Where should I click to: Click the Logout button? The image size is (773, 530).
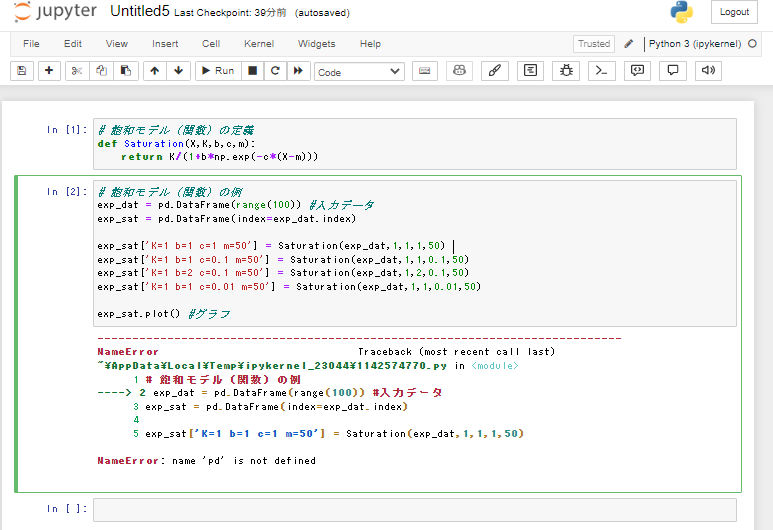point(734,12)
